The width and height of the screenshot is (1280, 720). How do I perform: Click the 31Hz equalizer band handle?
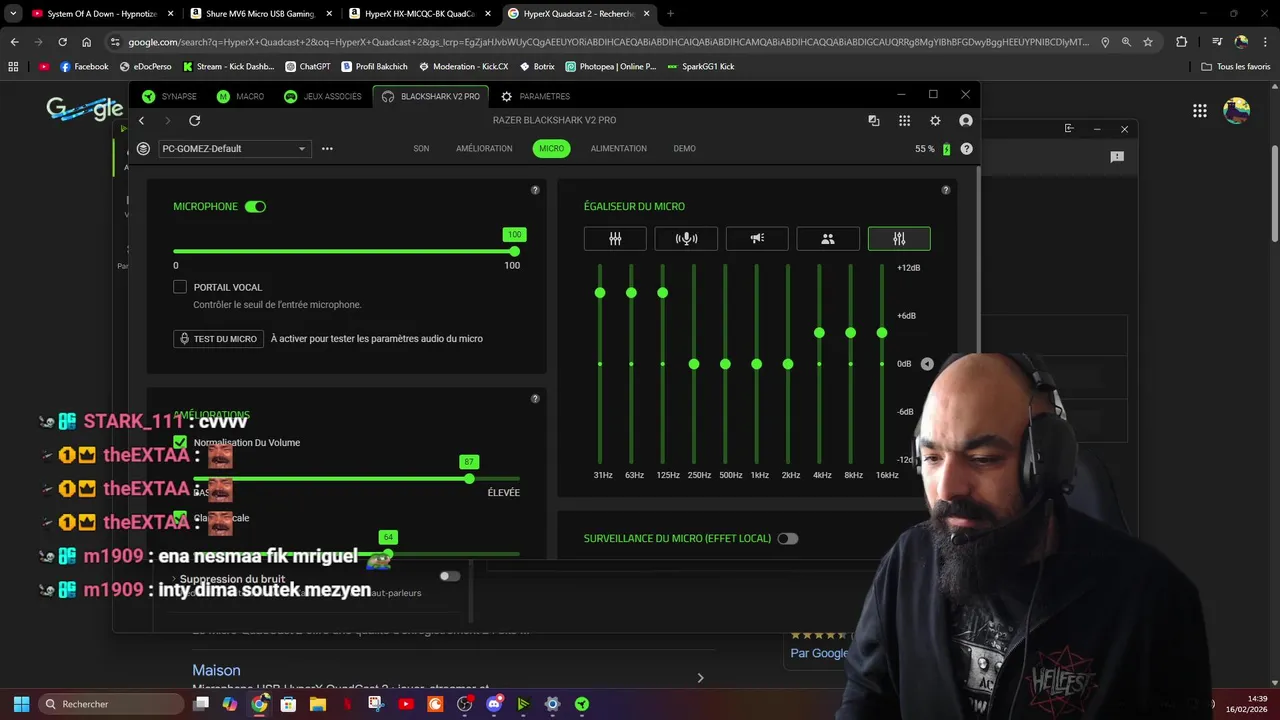[x=600, y=293]
